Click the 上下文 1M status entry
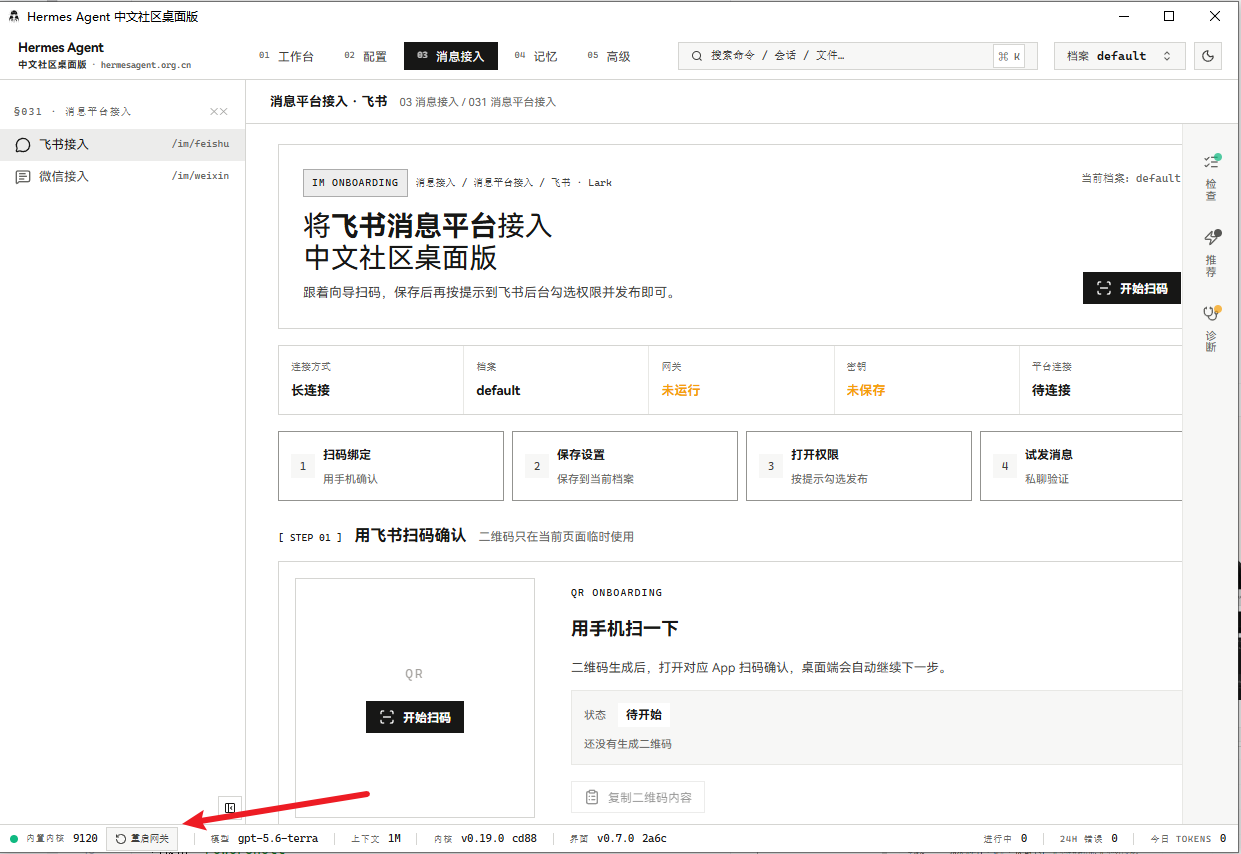This screenshot has height=854, width=1241. click(x=376, y=838)
